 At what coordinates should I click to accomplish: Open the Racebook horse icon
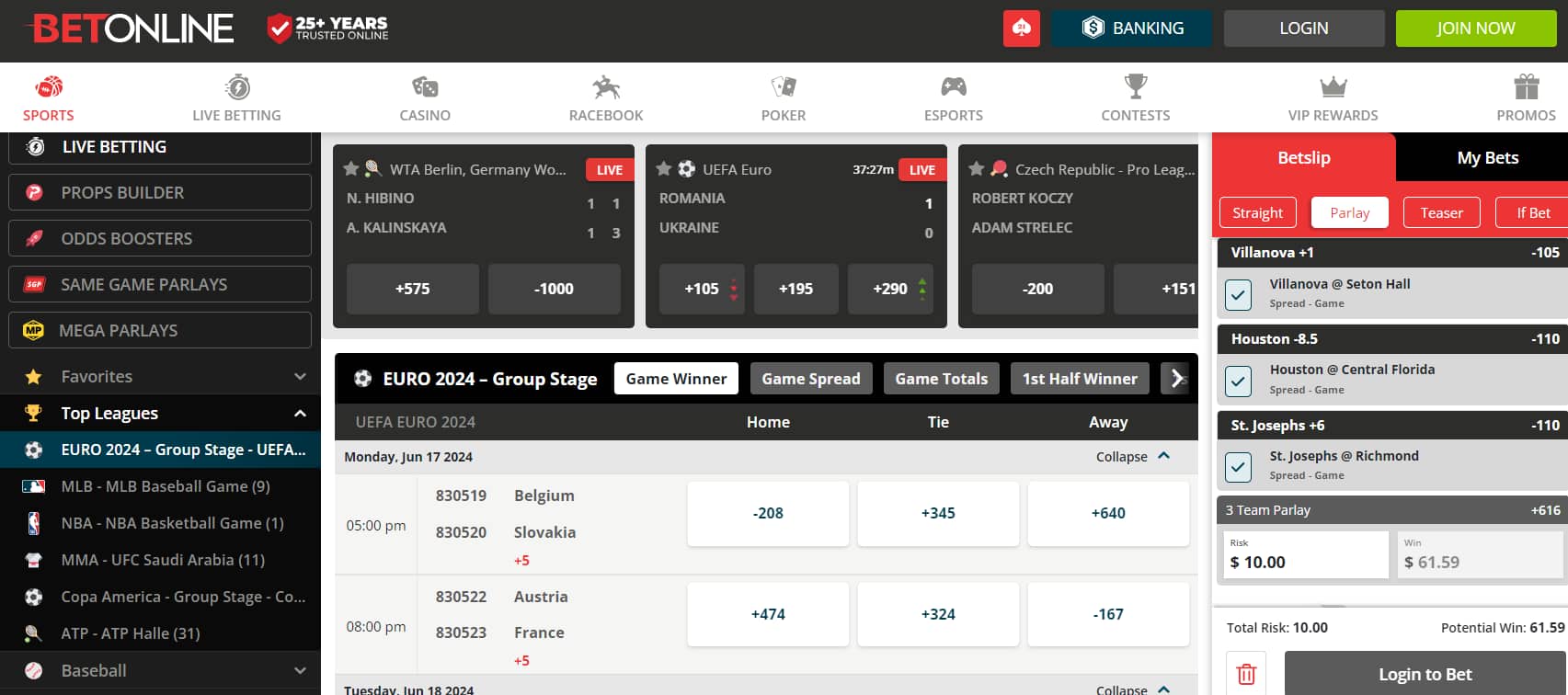(x=606, y=87)
